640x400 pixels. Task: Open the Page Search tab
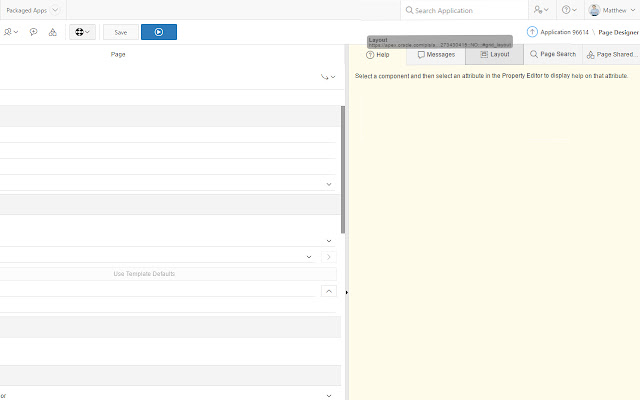pyautogui.click(x=553, y=54)
